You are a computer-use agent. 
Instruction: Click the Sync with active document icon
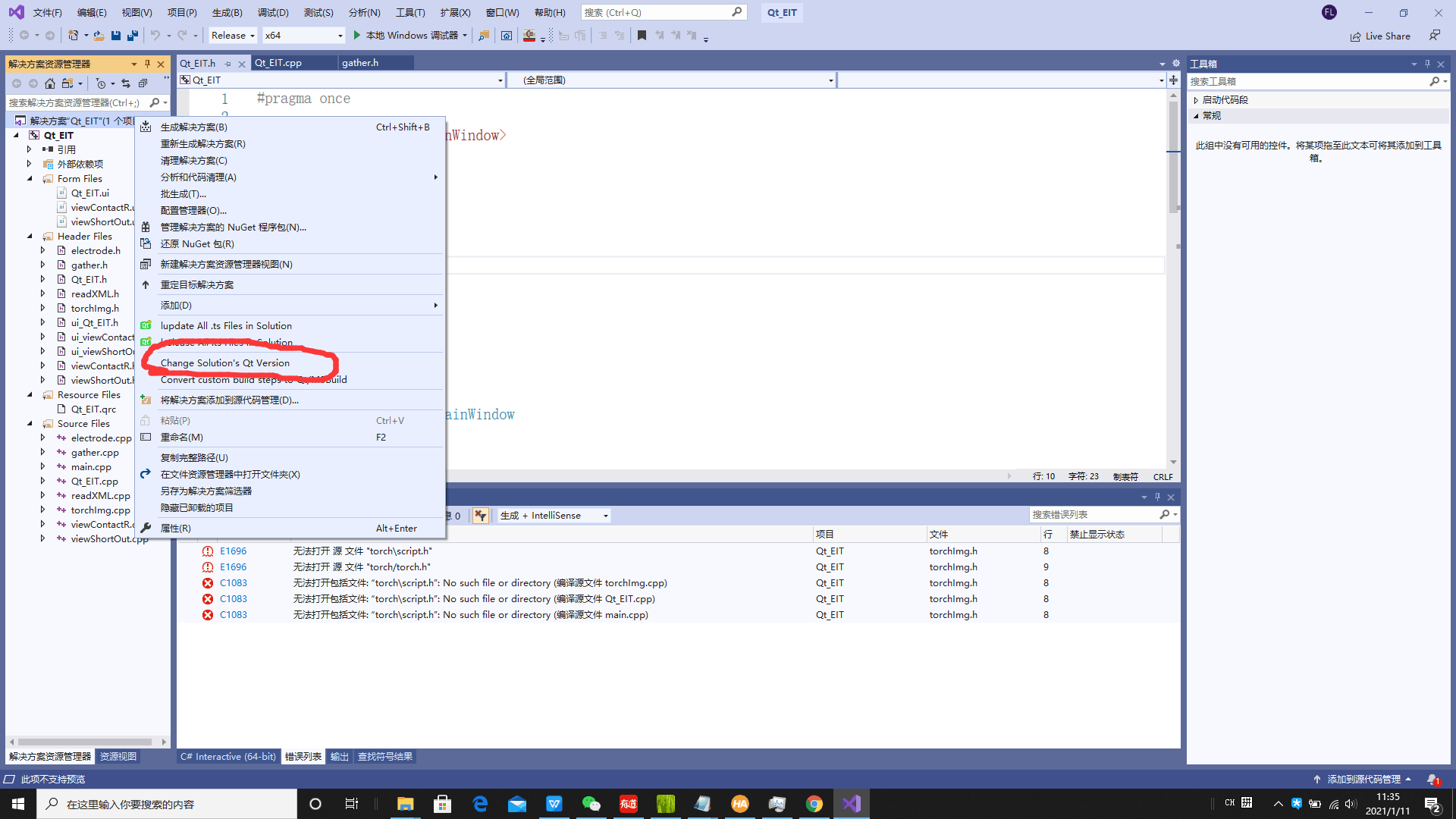(126, 83)
